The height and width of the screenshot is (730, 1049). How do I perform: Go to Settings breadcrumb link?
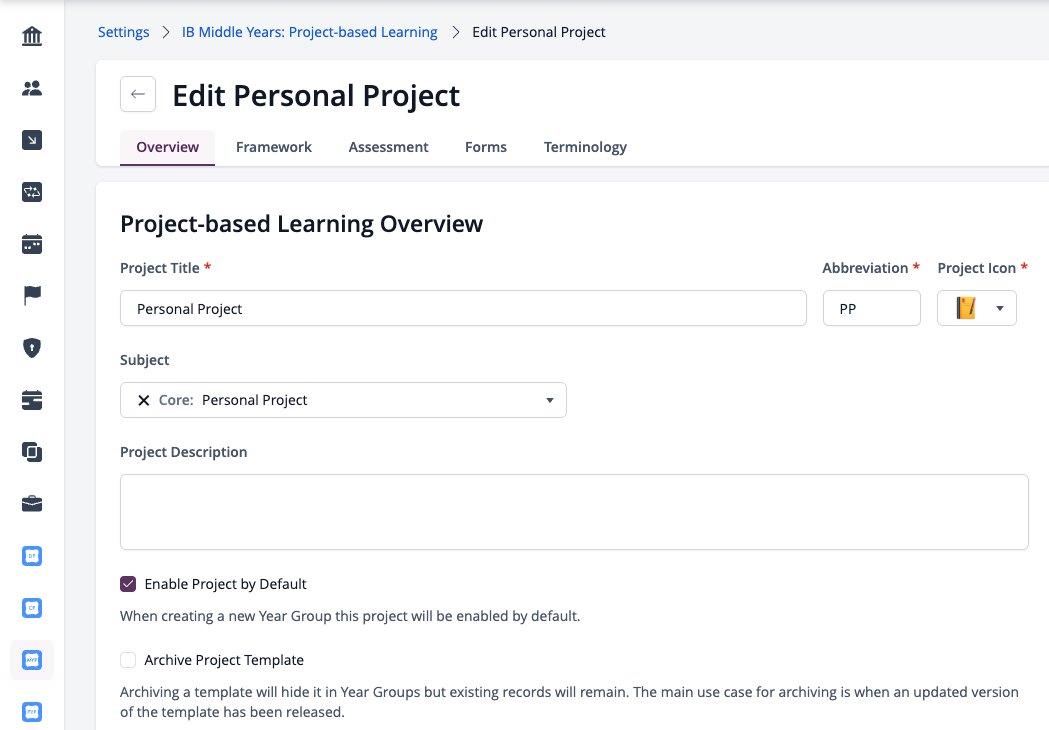click(x=124, y=32)
